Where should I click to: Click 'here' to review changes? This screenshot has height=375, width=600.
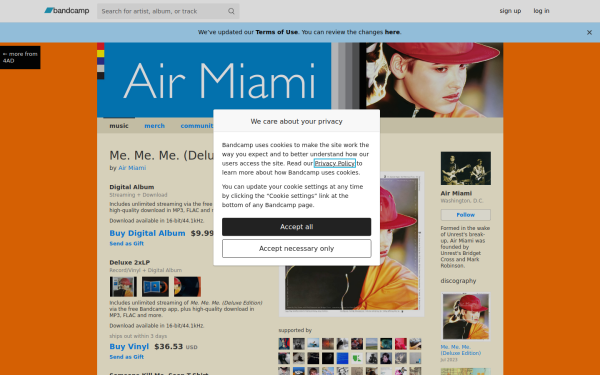[x=392, y=32]
